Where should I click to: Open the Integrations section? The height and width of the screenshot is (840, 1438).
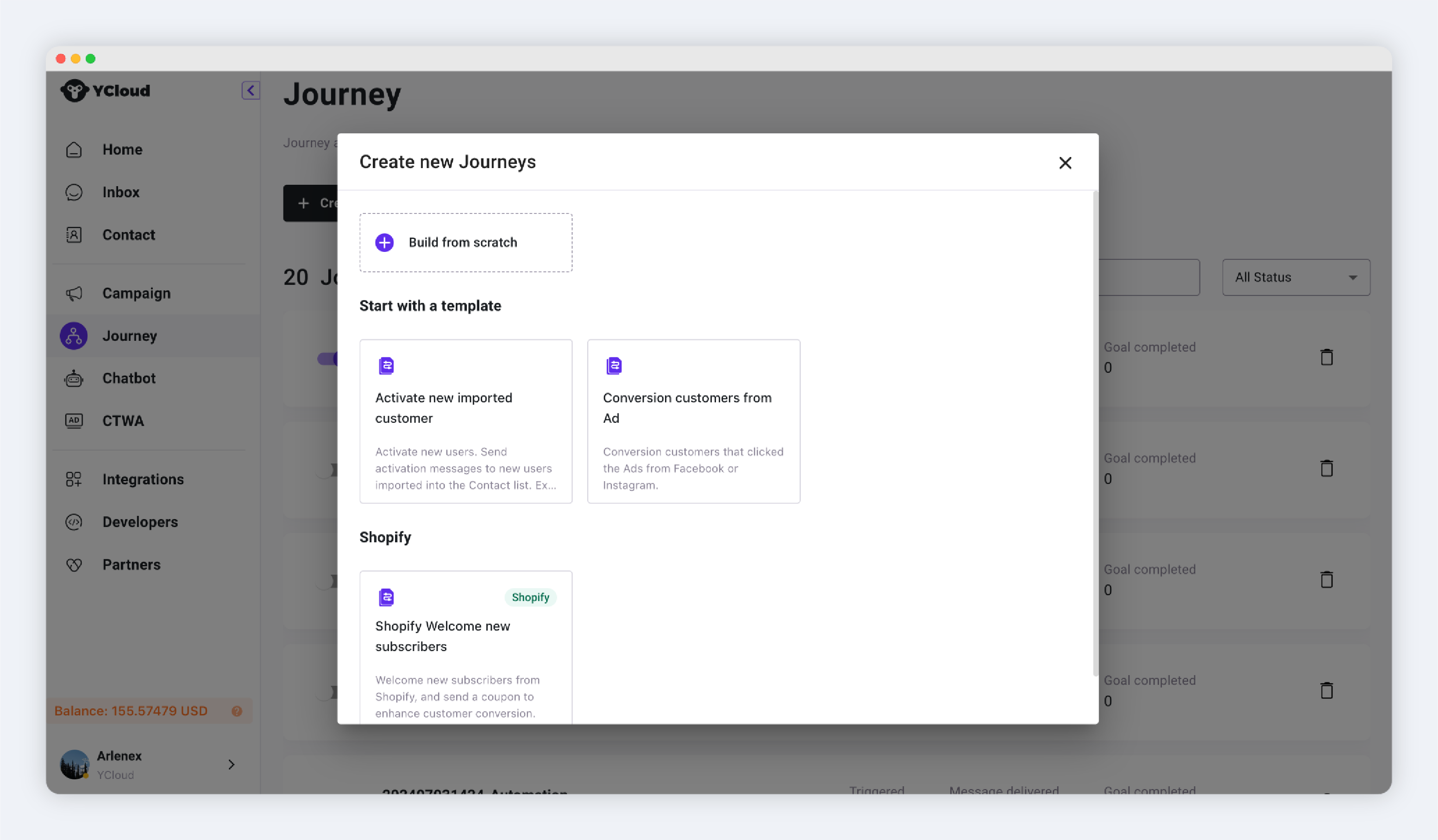click(x=143, y=479)
